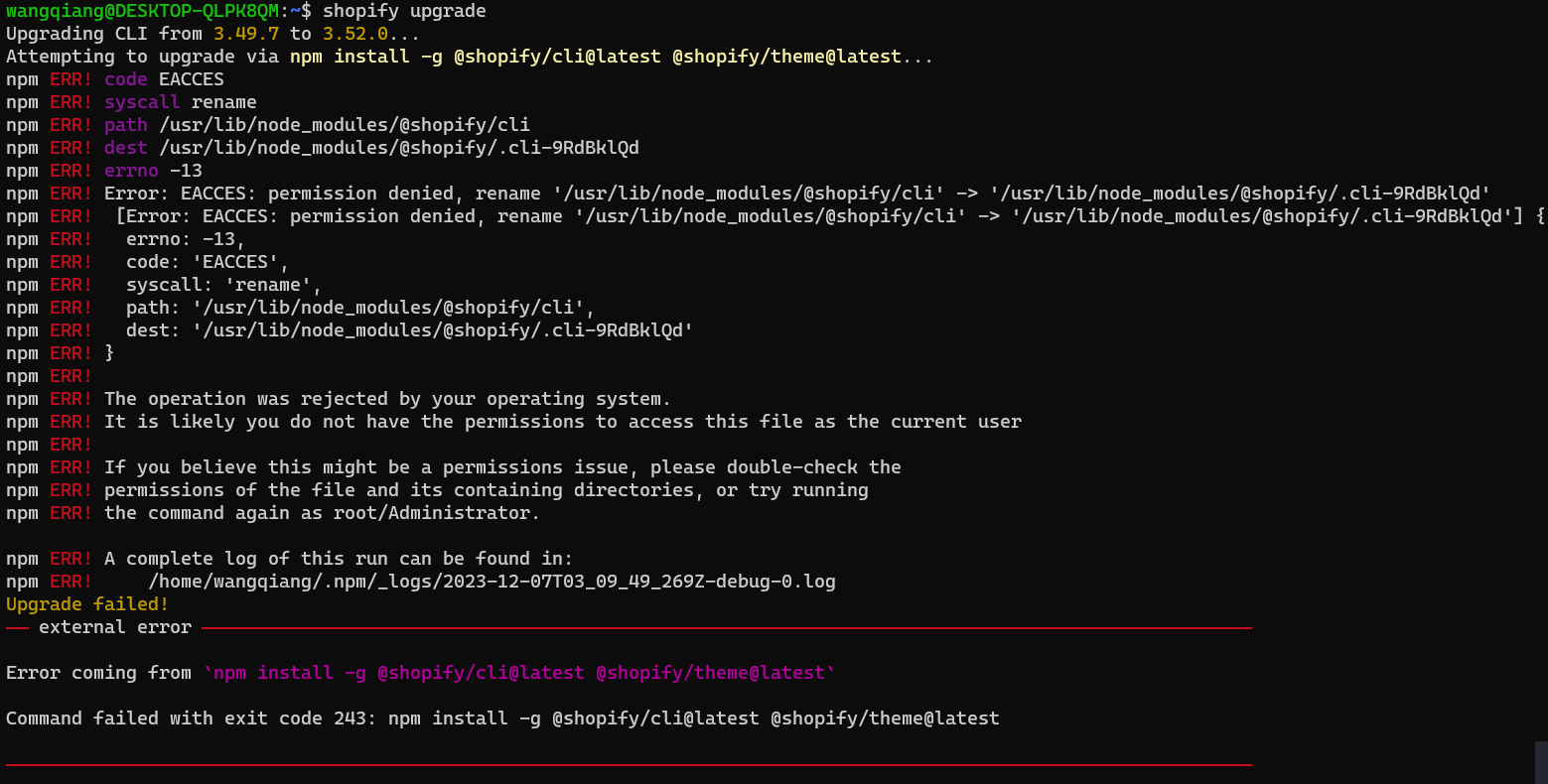
Task: Click the purple "dest" keyword
Action: click(126, 148)
